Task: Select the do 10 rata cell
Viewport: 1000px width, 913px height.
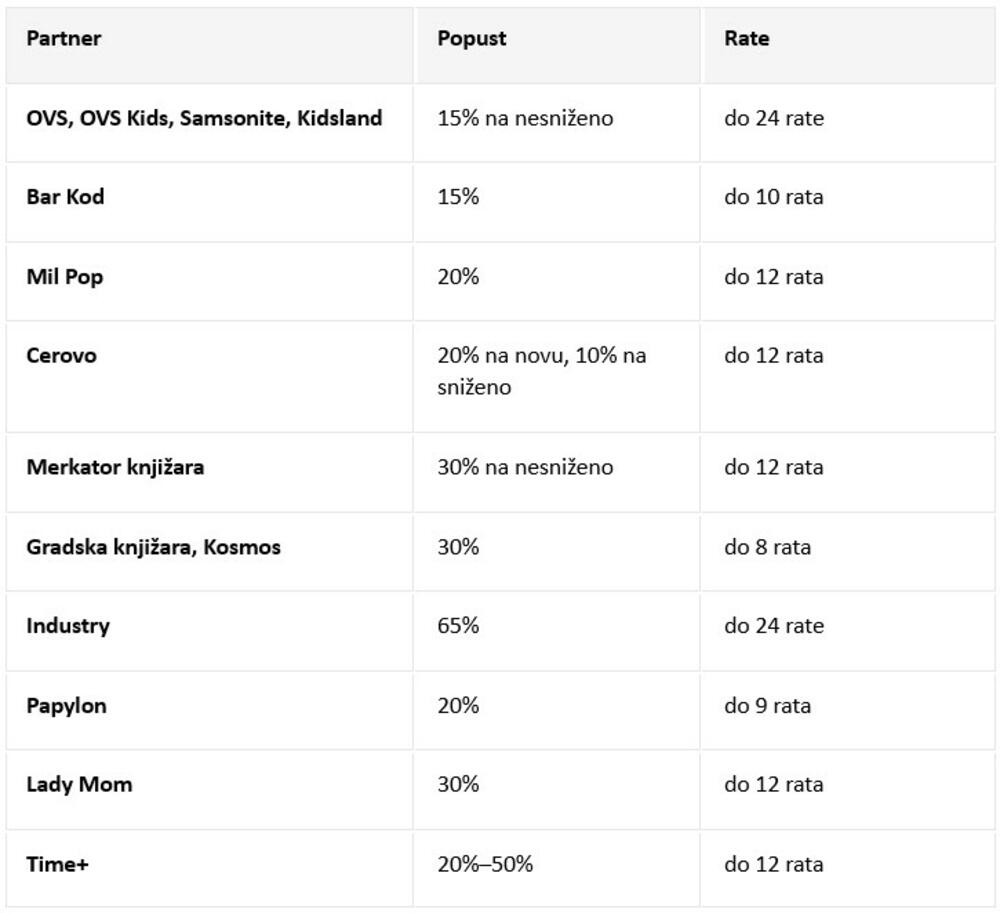Action: (x=774, y=197)
